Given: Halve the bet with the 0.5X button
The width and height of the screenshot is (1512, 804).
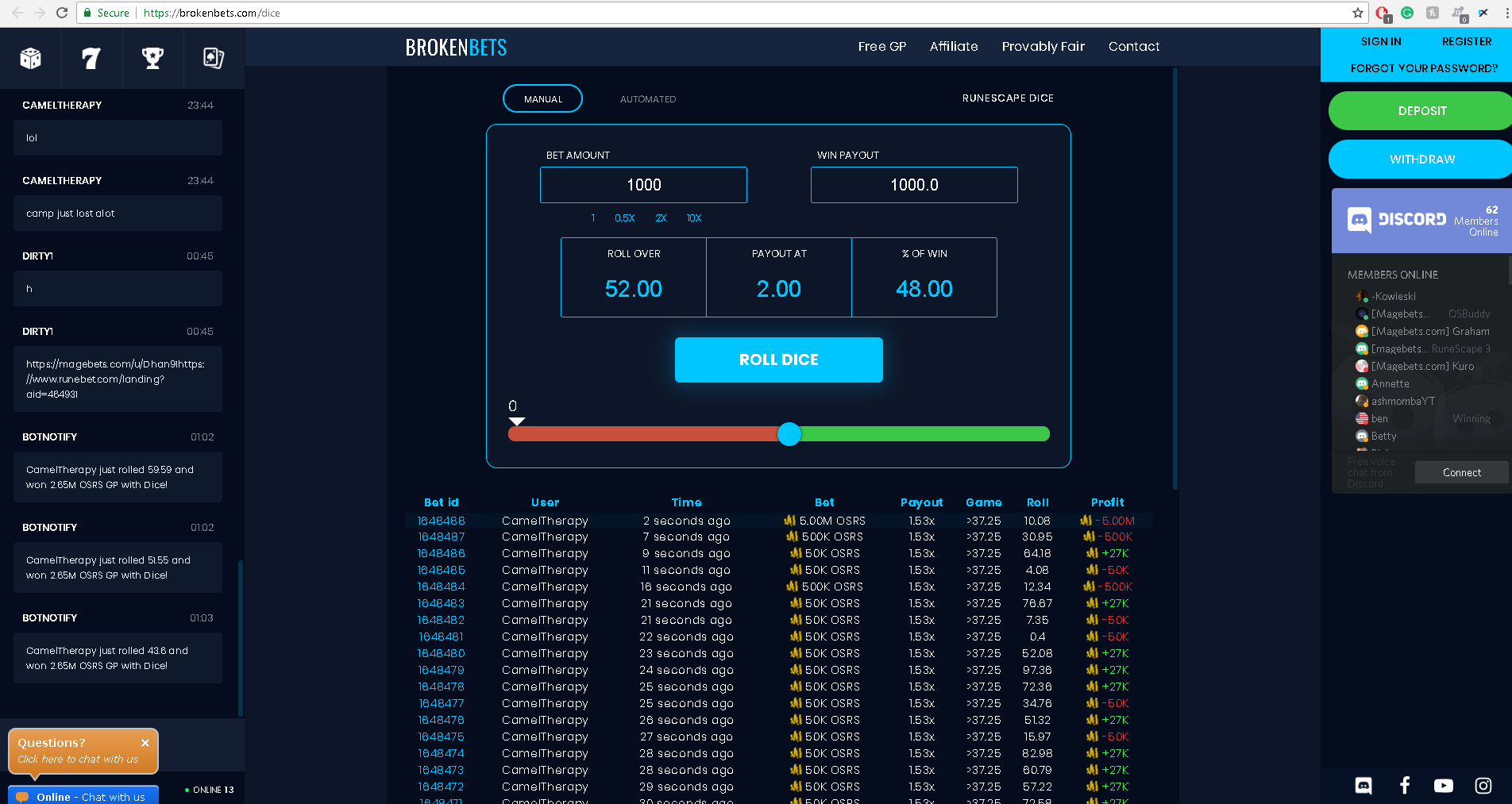Looking at the screenshot, I should 625,218.
